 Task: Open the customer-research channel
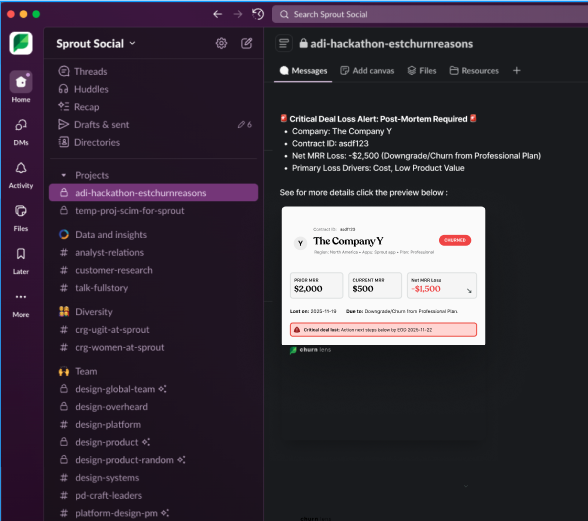[x=154, y=270]
